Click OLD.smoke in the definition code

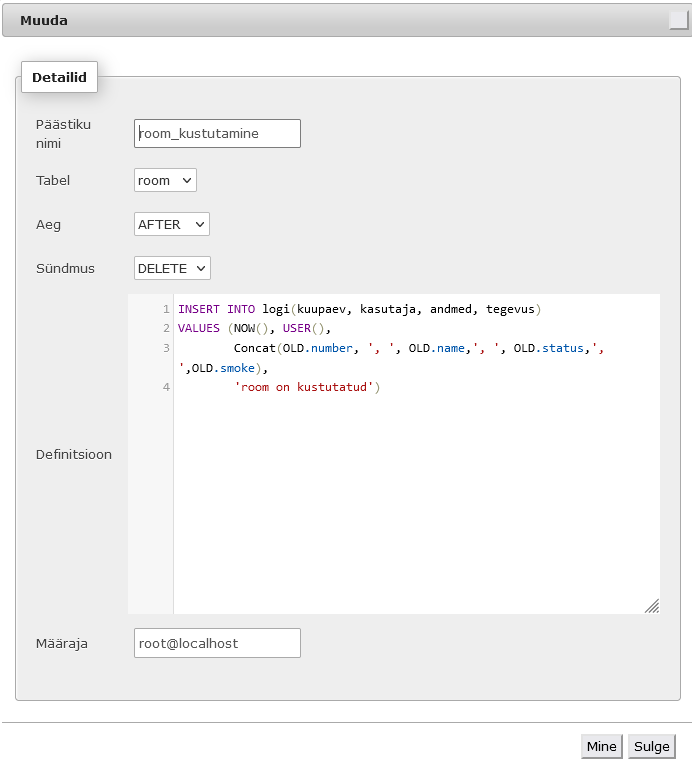[223, 368]
